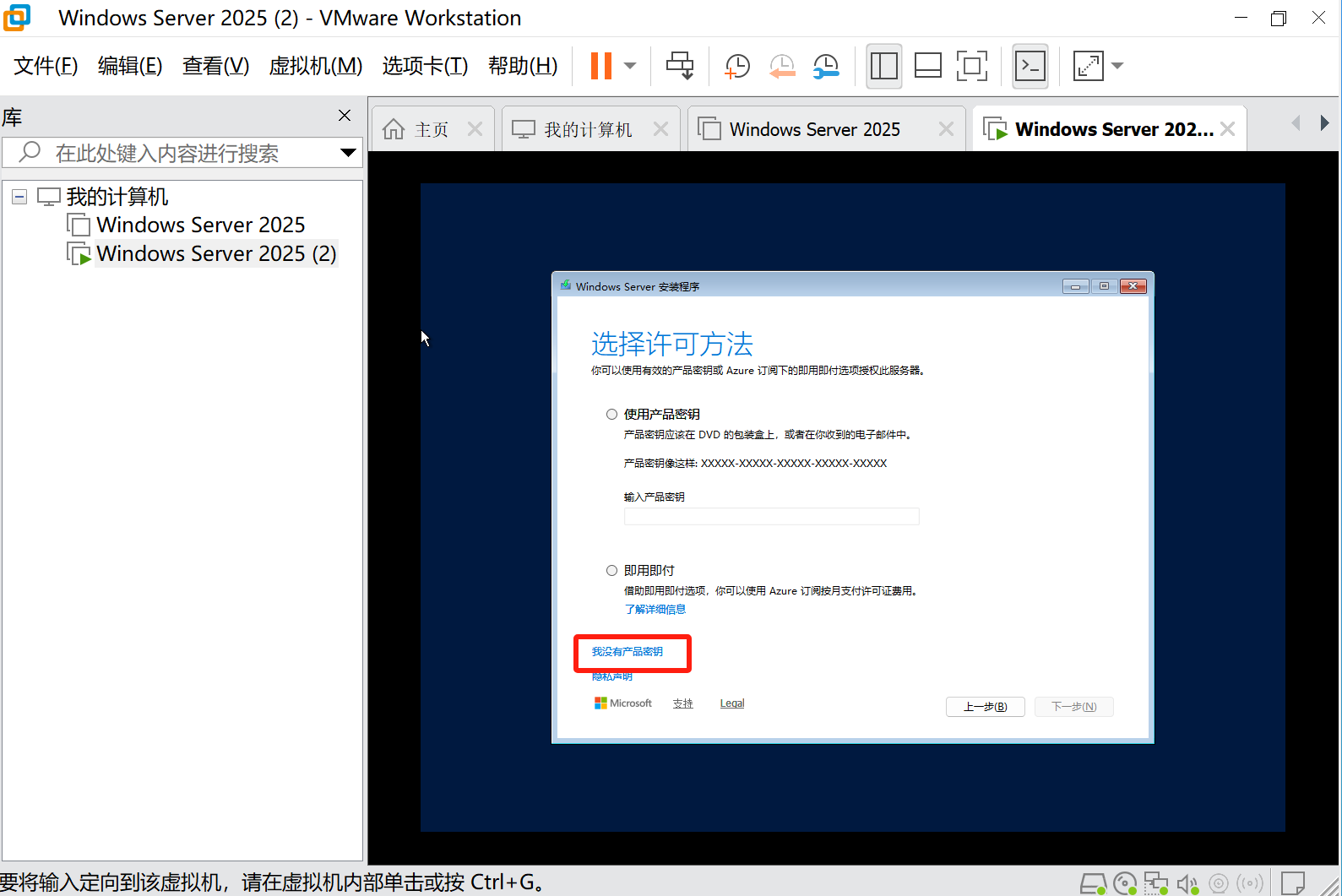Click the VMware Workstation title bar logo
Image resolution: width=1342 pixels, height=896 pixels.
(x=16, y=17)
